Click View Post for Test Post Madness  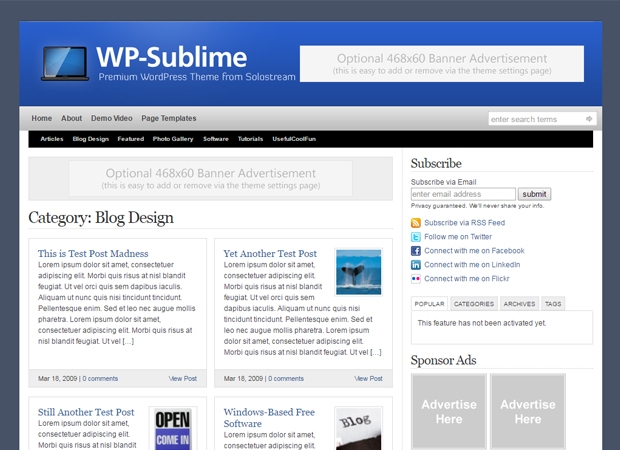tap(183, 378)
